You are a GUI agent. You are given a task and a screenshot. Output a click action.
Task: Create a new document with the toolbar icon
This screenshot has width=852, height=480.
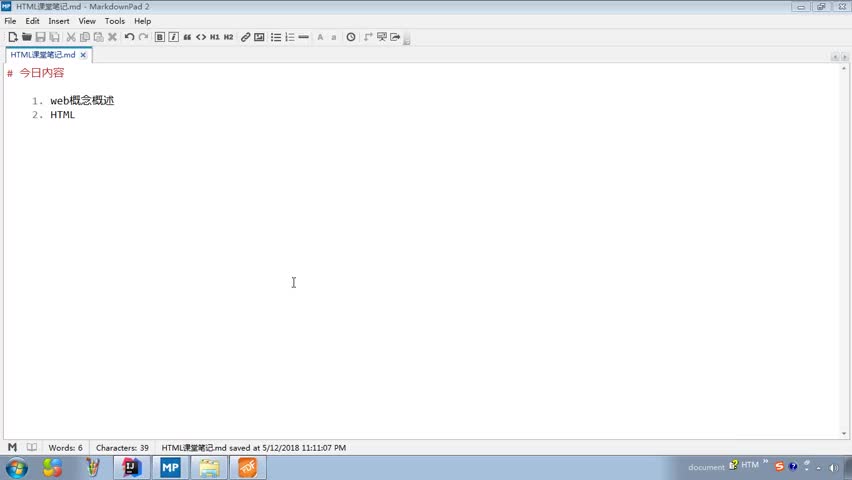[x=12, y=37]
